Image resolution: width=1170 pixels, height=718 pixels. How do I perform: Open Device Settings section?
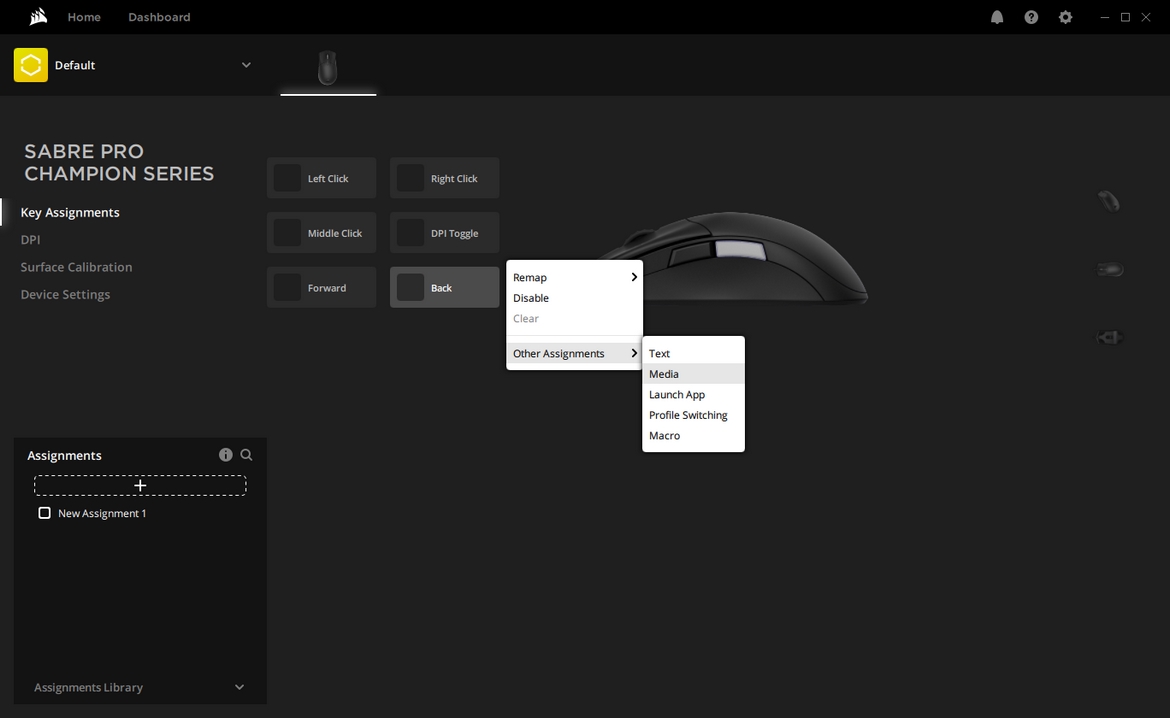tap(65, 294)
